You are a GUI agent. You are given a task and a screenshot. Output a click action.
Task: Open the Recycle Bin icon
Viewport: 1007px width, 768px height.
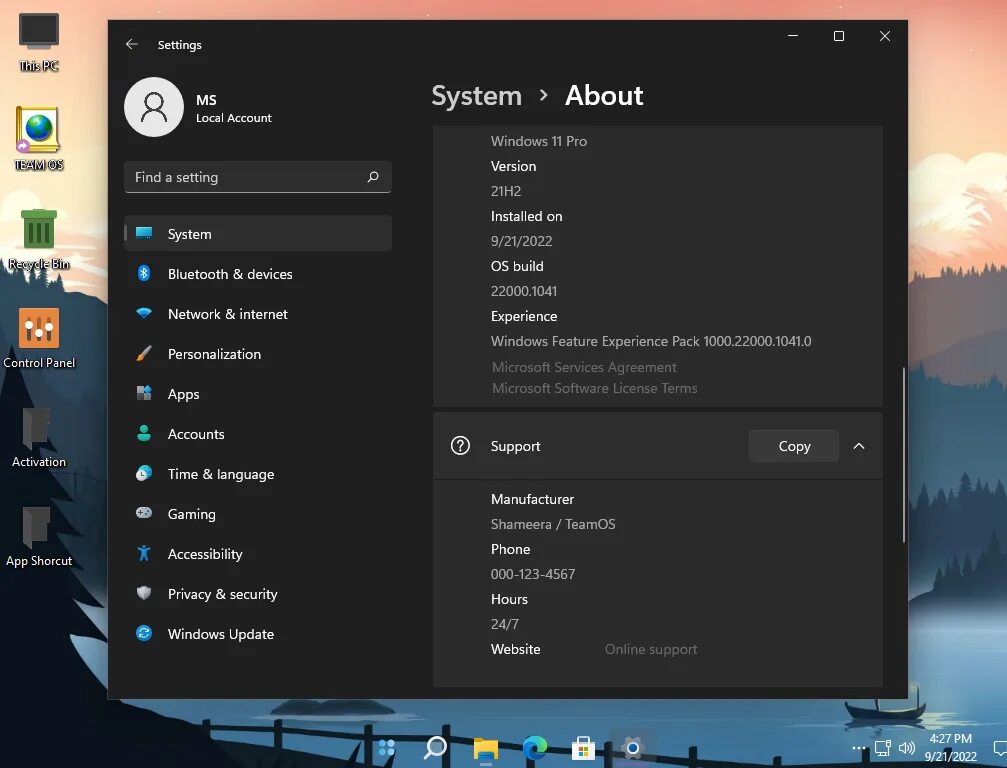click(39, 238)
